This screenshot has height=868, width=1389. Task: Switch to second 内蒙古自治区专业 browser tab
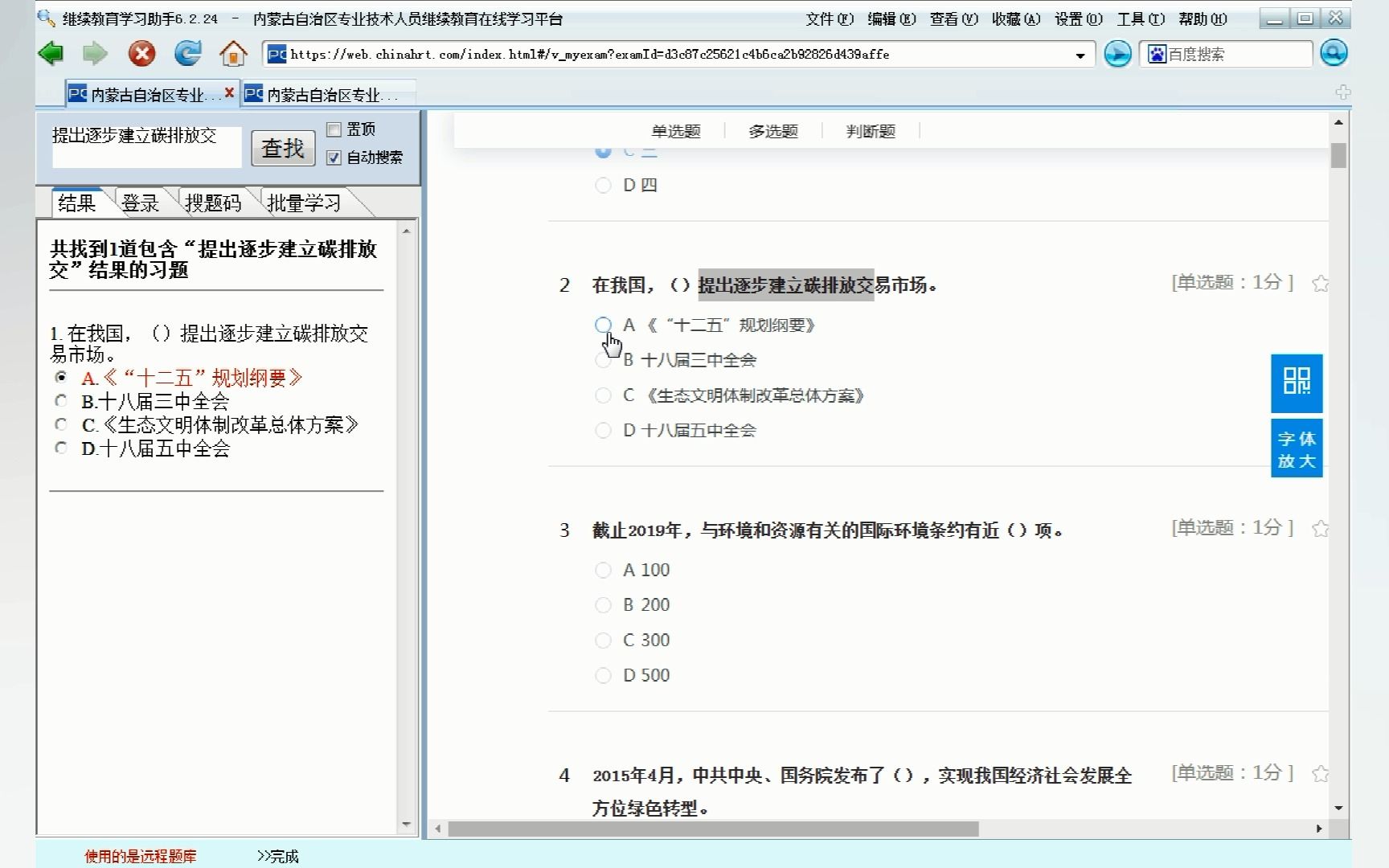(328, 94)
